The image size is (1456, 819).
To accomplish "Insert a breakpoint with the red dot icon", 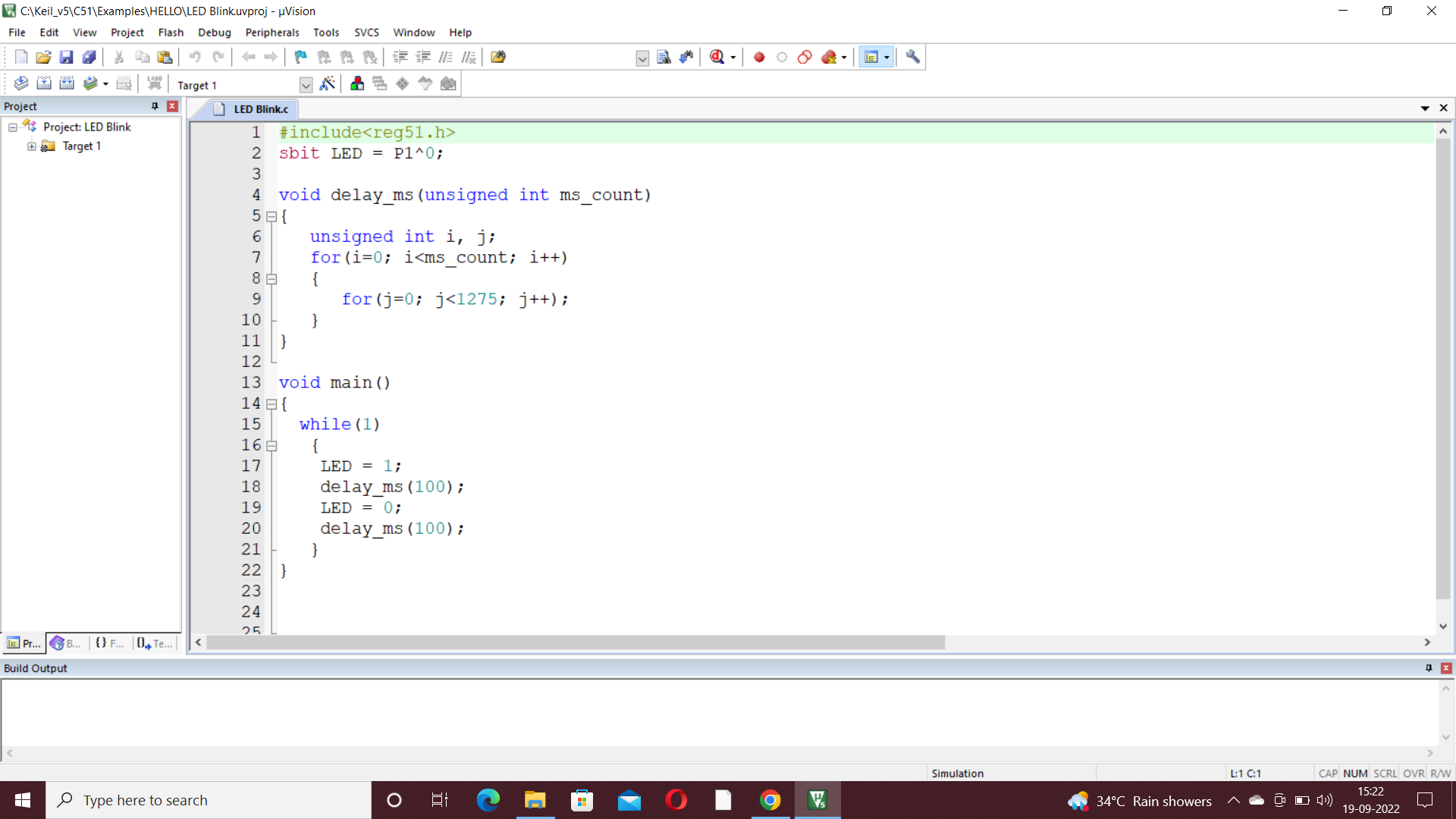I will (758, 57).
